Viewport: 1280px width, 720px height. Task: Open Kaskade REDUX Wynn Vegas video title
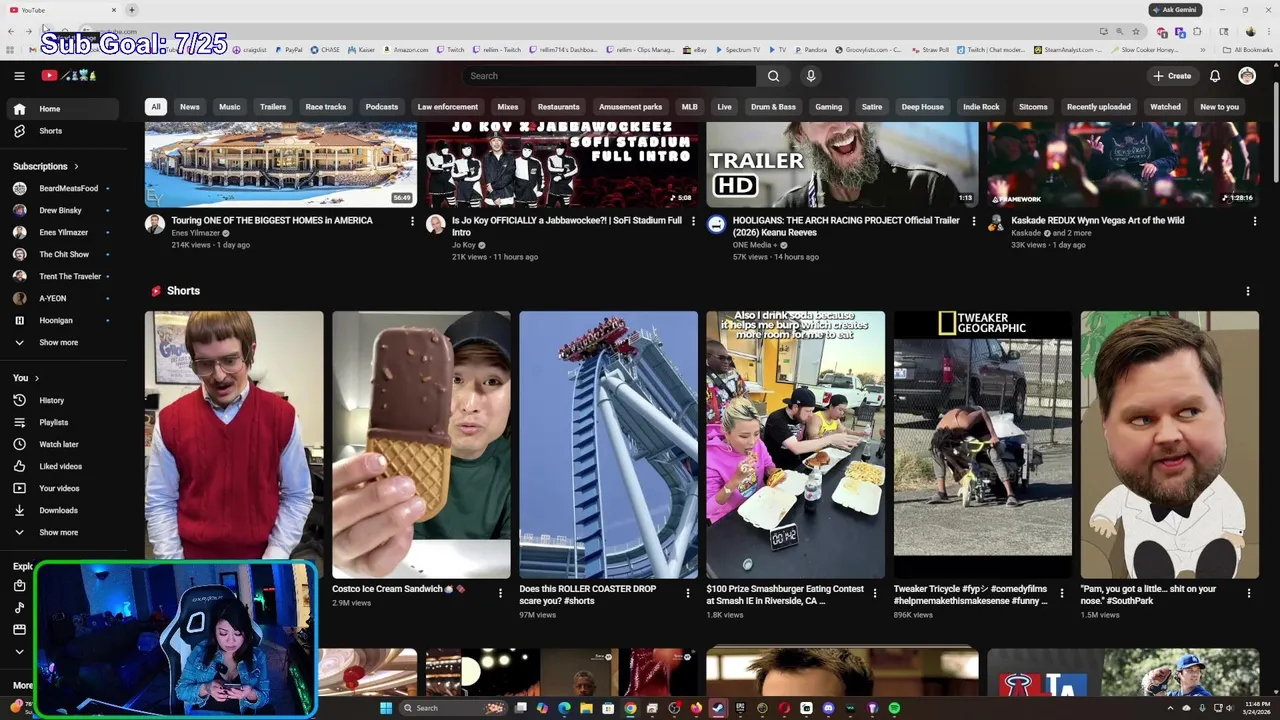coord(1097,220)
